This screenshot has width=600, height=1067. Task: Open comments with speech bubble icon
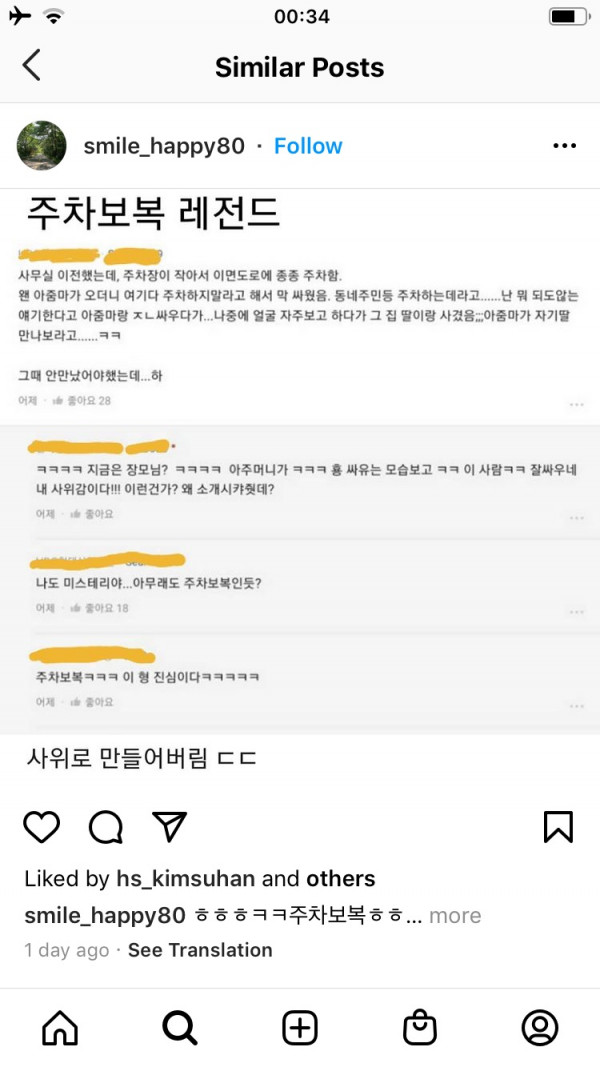105,827
